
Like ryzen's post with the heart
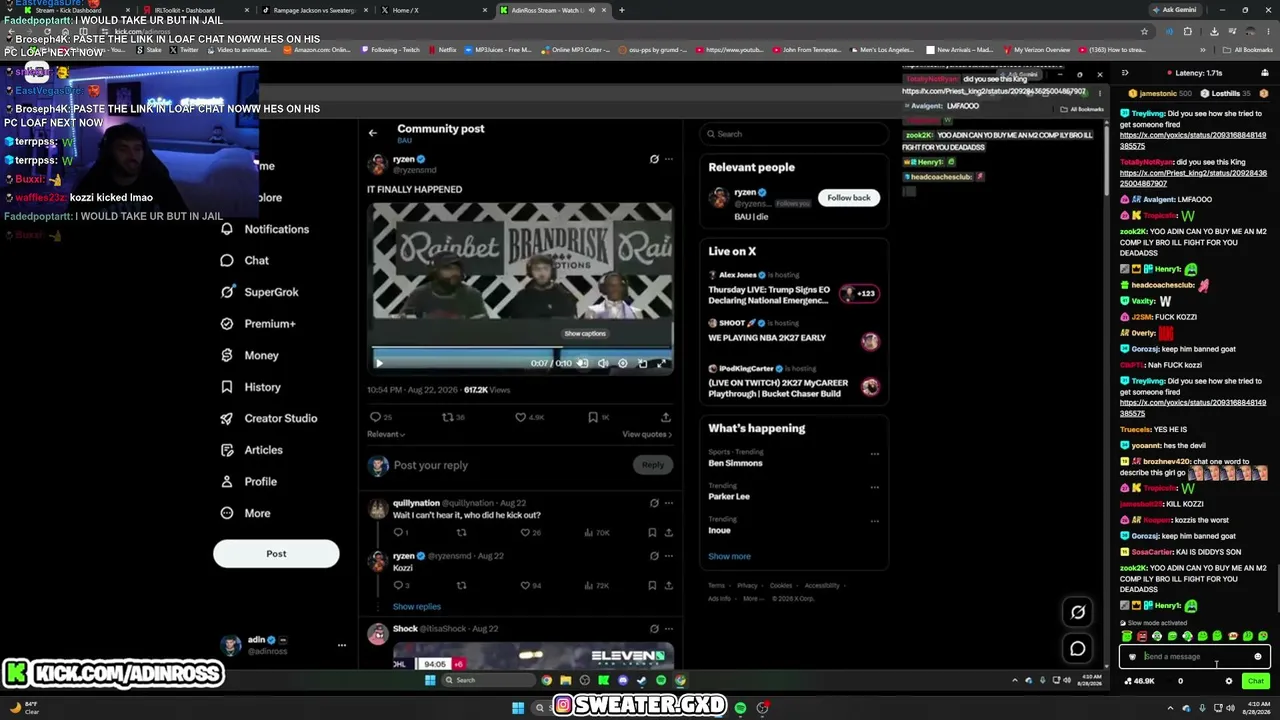coord(521,417)
